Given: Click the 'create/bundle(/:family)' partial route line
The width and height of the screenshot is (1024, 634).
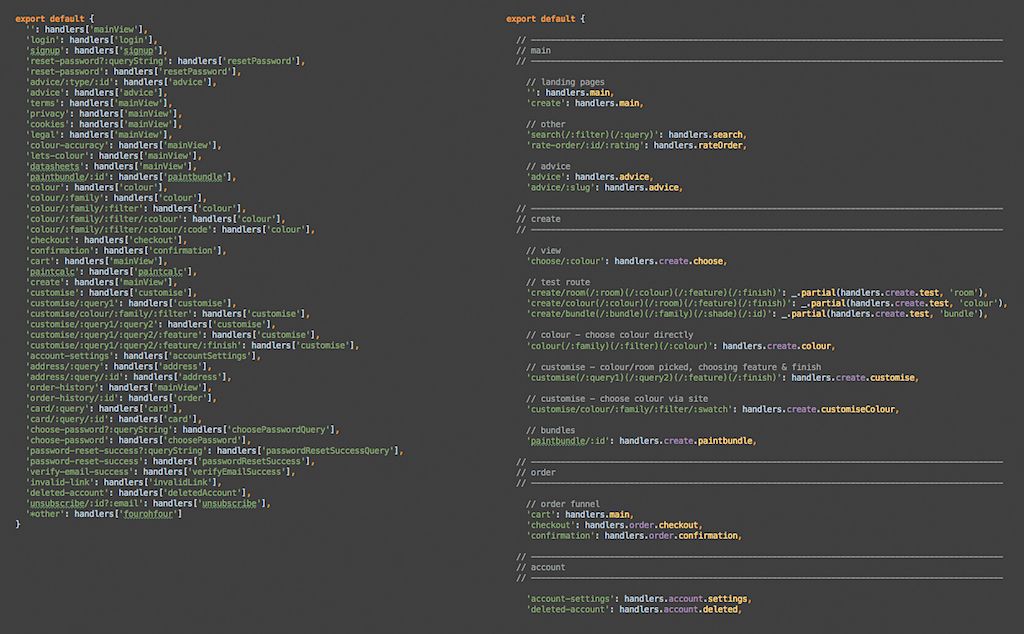Looking at the screenshot, I should pyautogui.click(x=758, y=313).
